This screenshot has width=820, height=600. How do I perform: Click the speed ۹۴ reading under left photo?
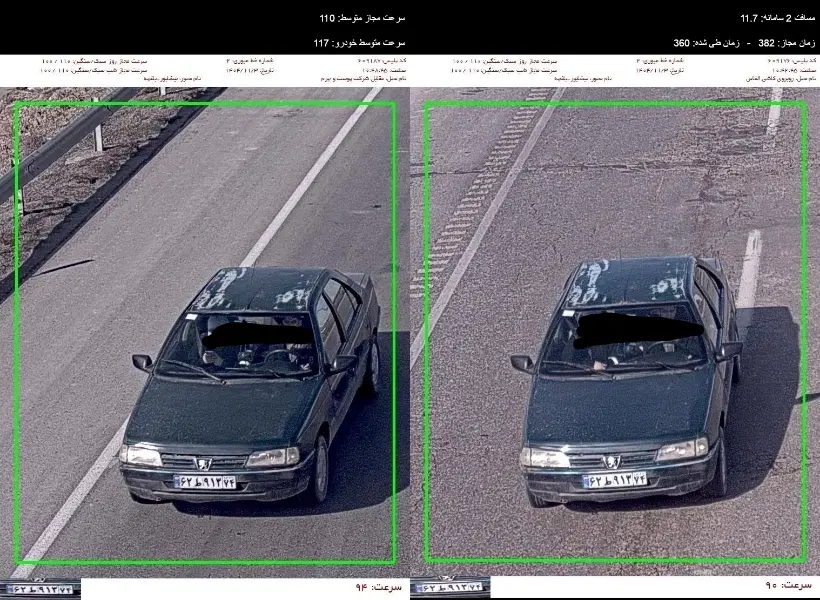pyautogui.click(x=379, y=587)
